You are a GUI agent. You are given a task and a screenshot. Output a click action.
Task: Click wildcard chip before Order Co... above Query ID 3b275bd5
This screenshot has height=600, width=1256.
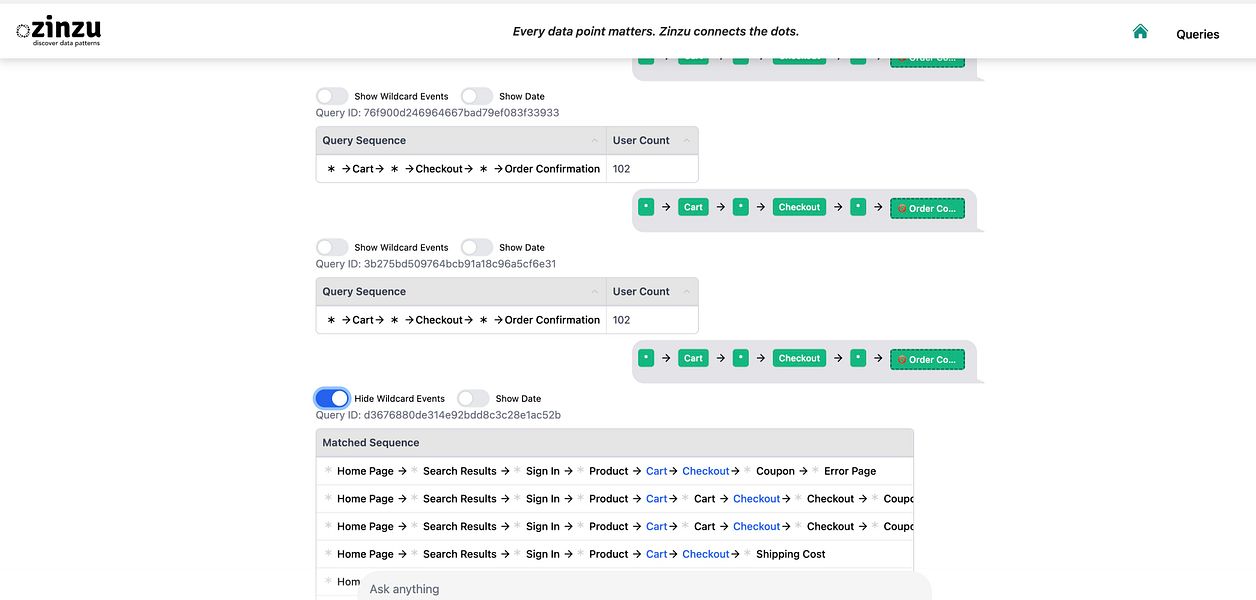pos(858,207)
